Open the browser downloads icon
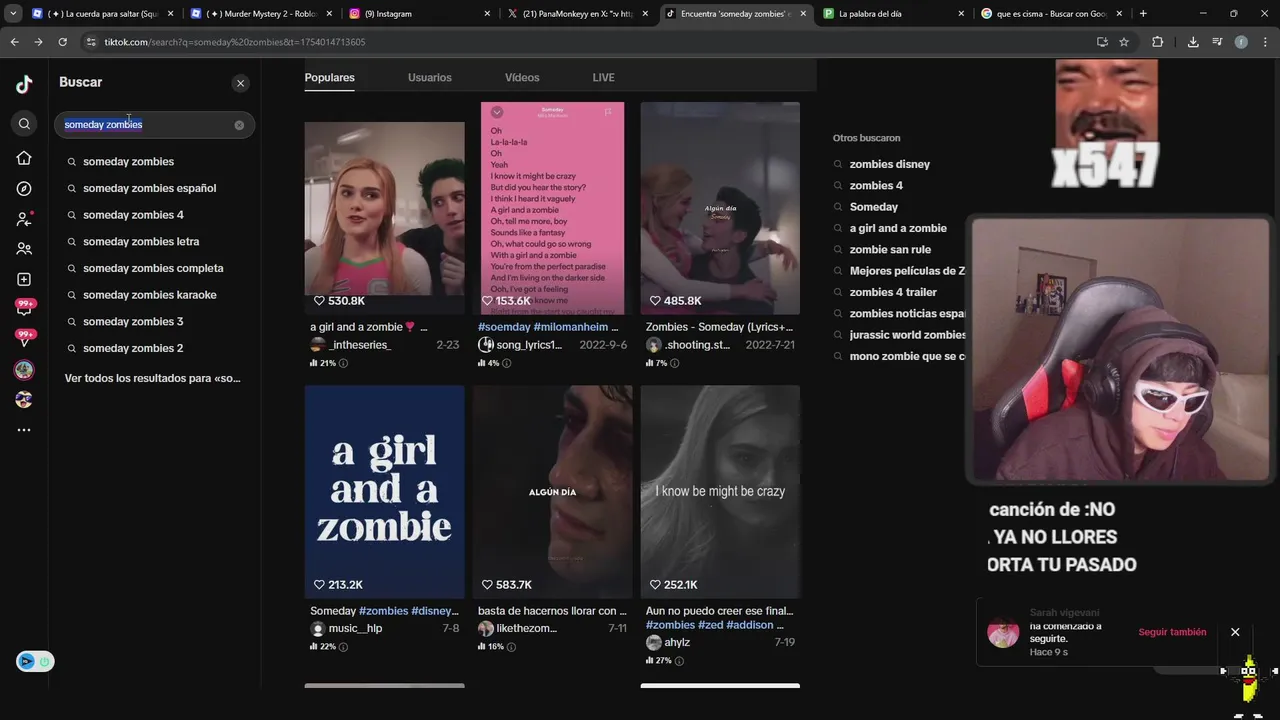The width and height of the screenshot is (1280, 720). (x=1193, y=42)
